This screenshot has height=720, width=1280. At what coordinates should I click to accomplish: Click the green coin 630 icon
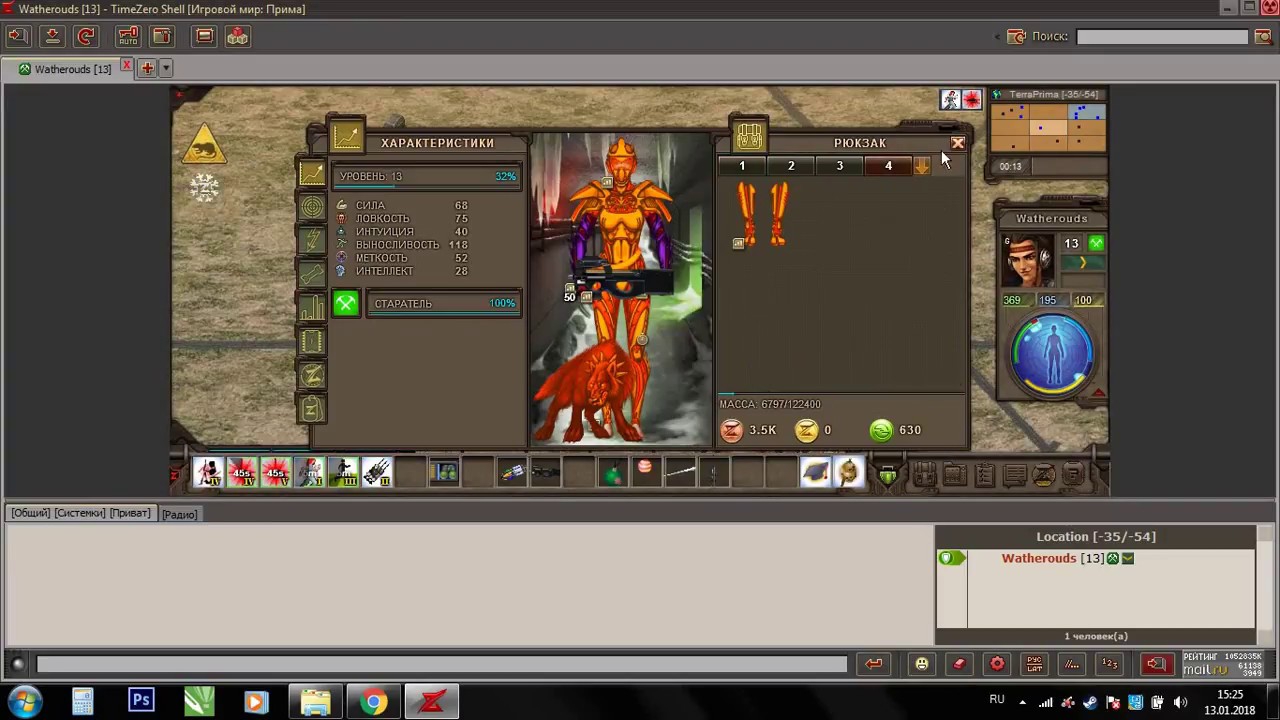[x=881, y=430]
